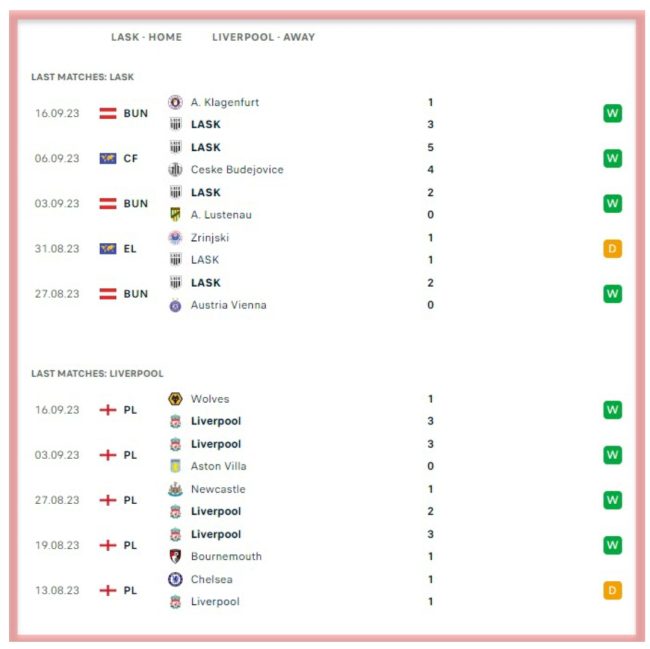This screenshot has width=650, height=649.
Task: Switch to the LIVERPOOL - AWAY tab
Action: [263, 37]
